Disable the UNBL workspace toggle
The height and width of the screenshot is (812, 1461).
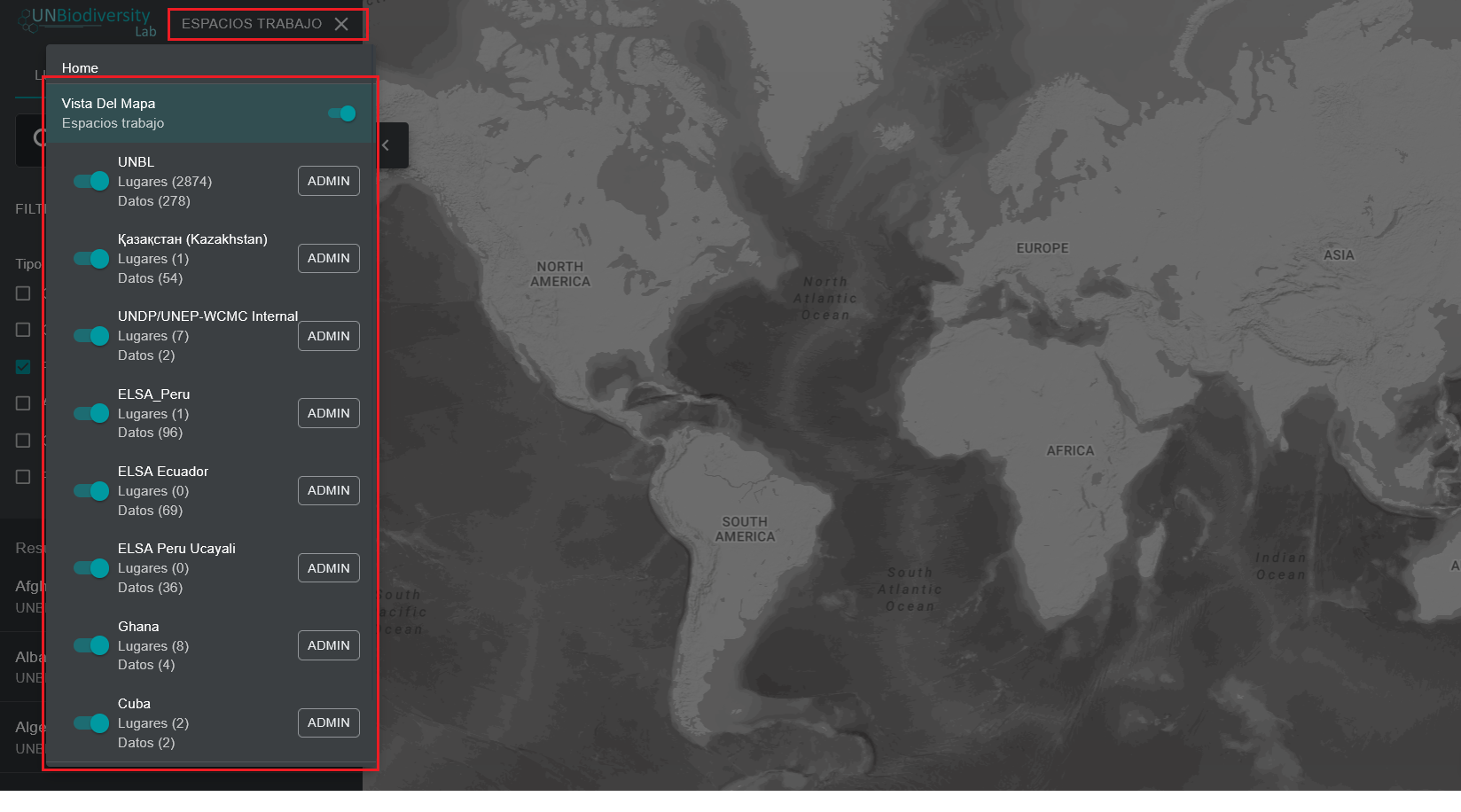click(x=91, y=181)
